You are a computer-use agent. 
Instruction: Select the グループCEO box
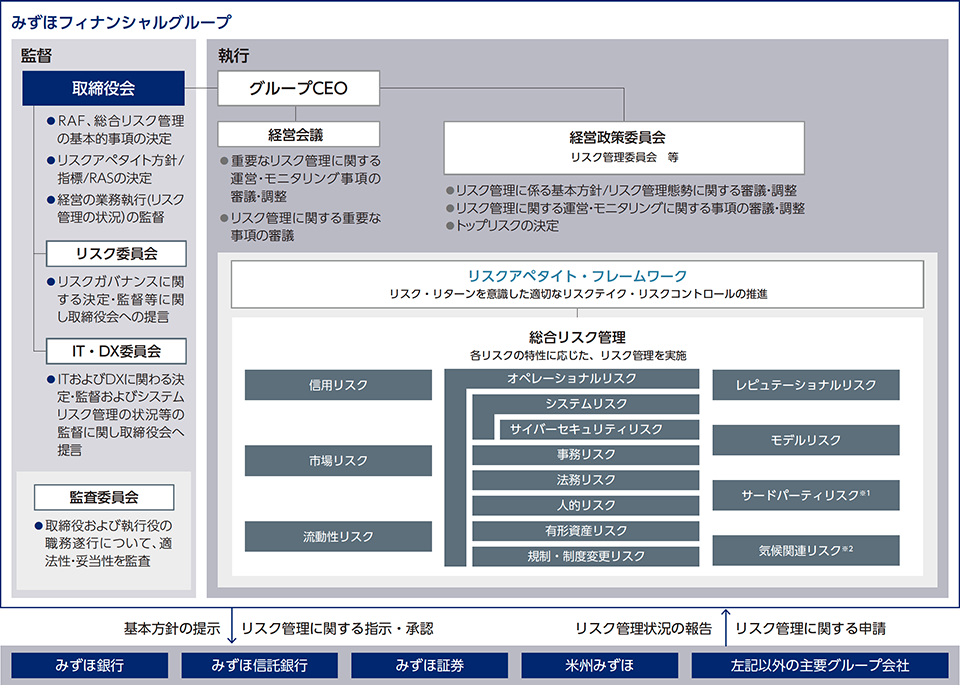[x=298, y=88]
